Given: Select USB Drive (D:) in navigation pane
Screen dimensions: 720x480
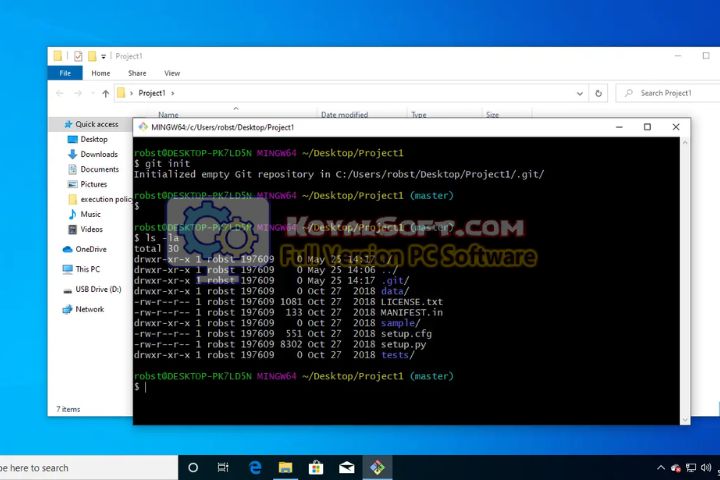Looking at the screenshot, I should [x=98, y=289].
